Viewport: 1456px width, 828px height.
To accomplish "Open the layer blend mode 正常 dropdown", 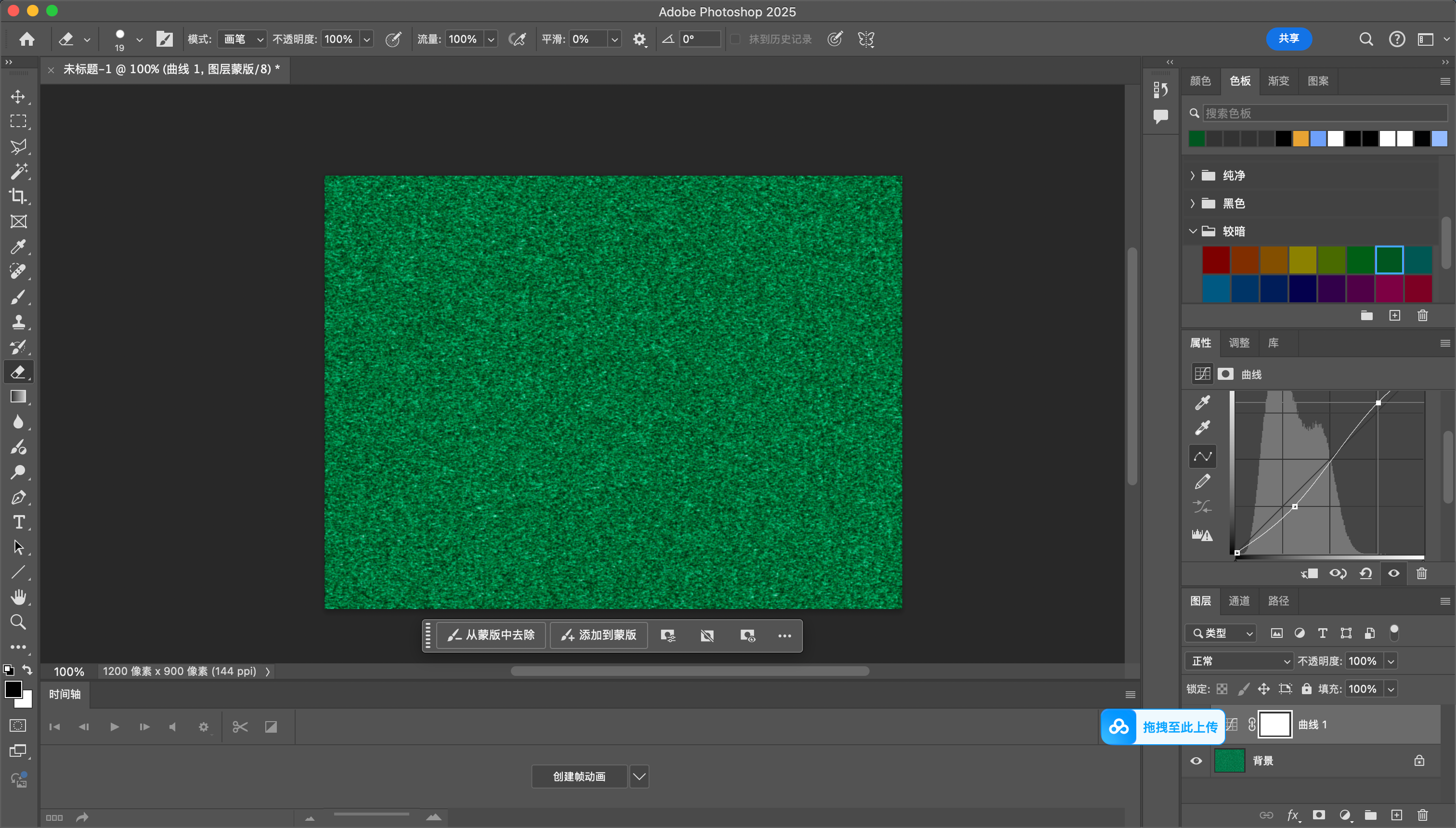I will click(1239, 661).
